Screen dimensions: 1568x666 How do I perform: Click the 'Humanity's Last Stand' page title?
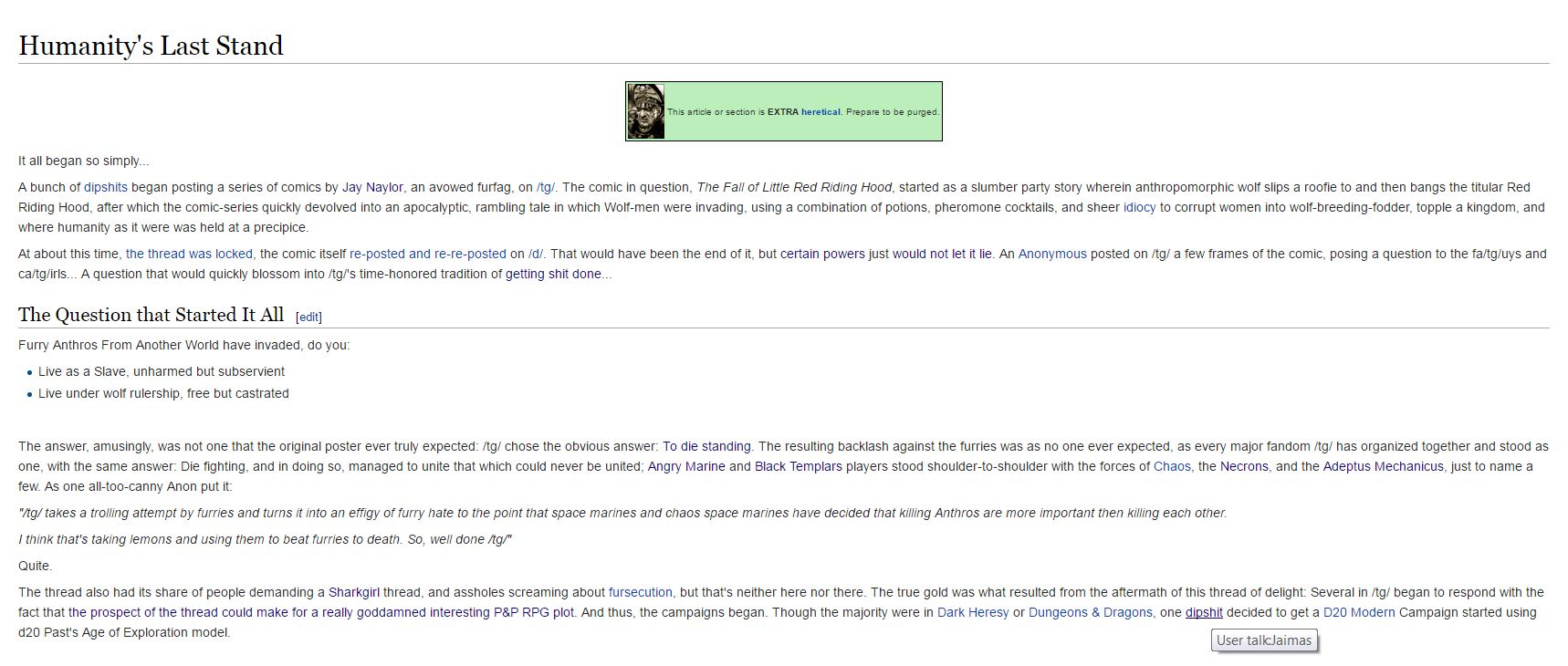pyautogui.click(x=151, y=46)
